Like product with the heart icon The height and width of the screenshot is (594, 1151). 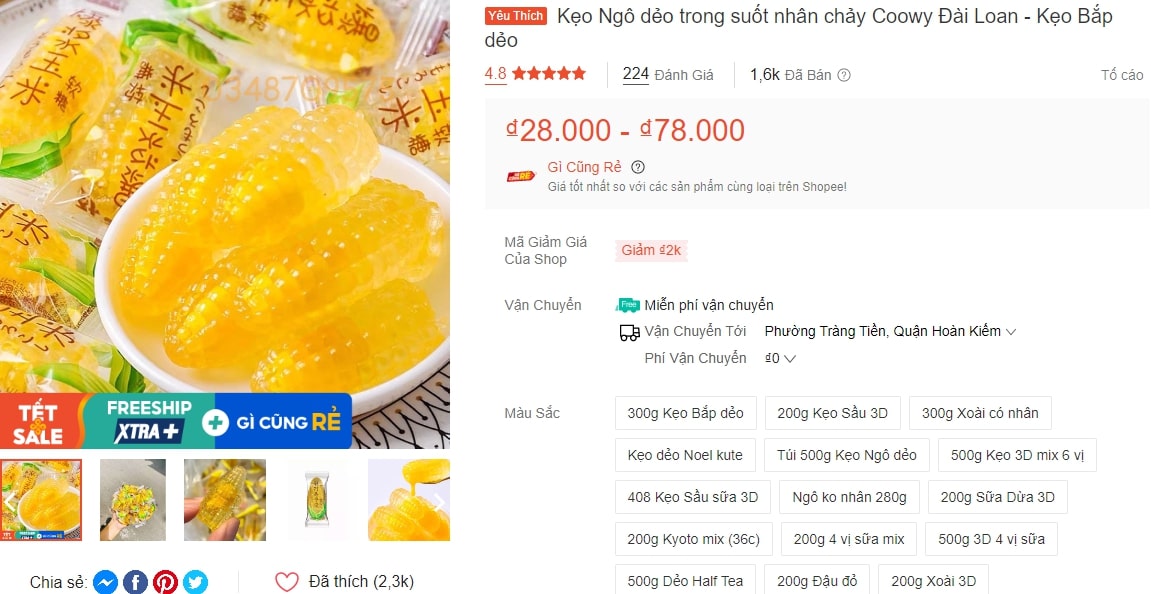287,582
